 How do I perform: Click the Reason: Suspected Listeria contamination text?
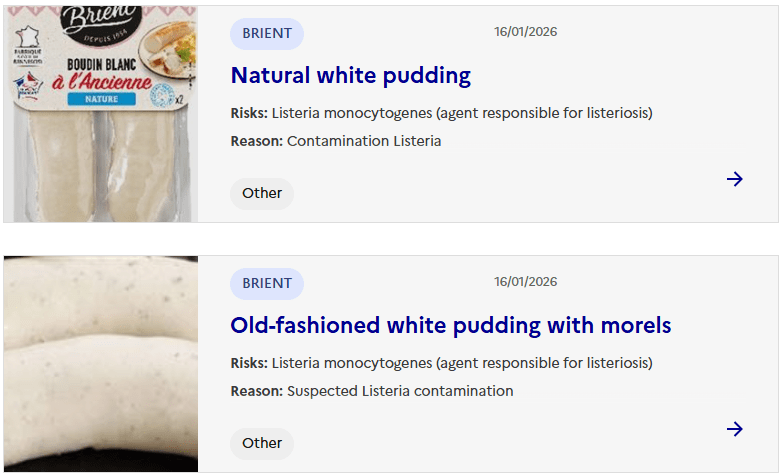pyautogui.click(x=371, y=391)
